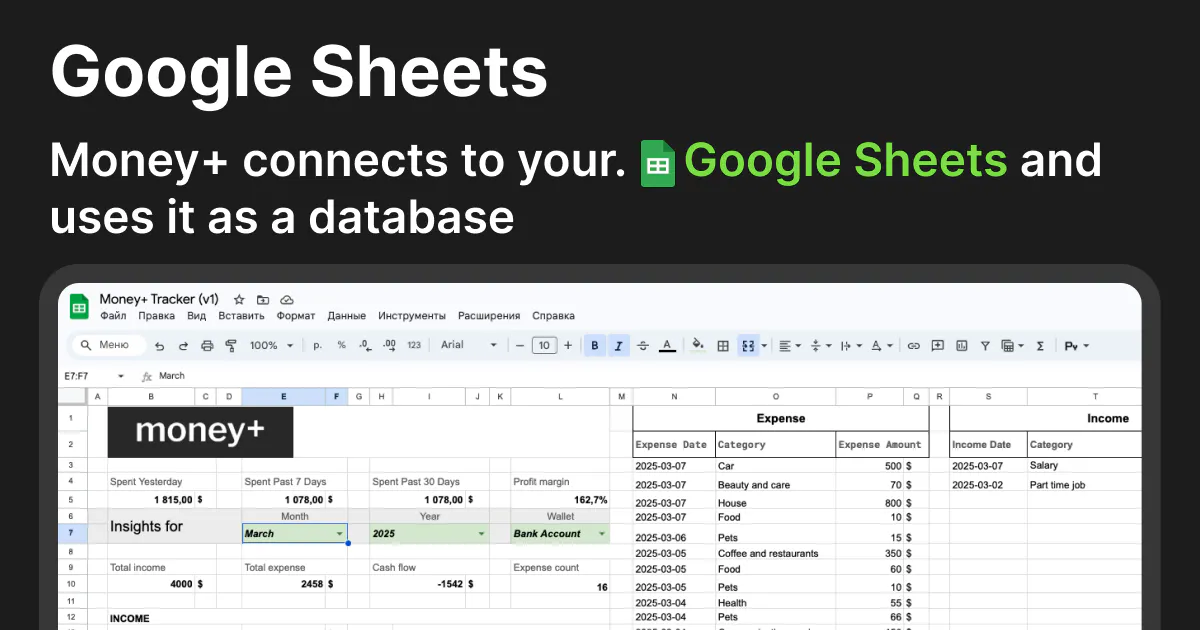
Task: Click the move to folder icon
Action: [x=263, y=299]
